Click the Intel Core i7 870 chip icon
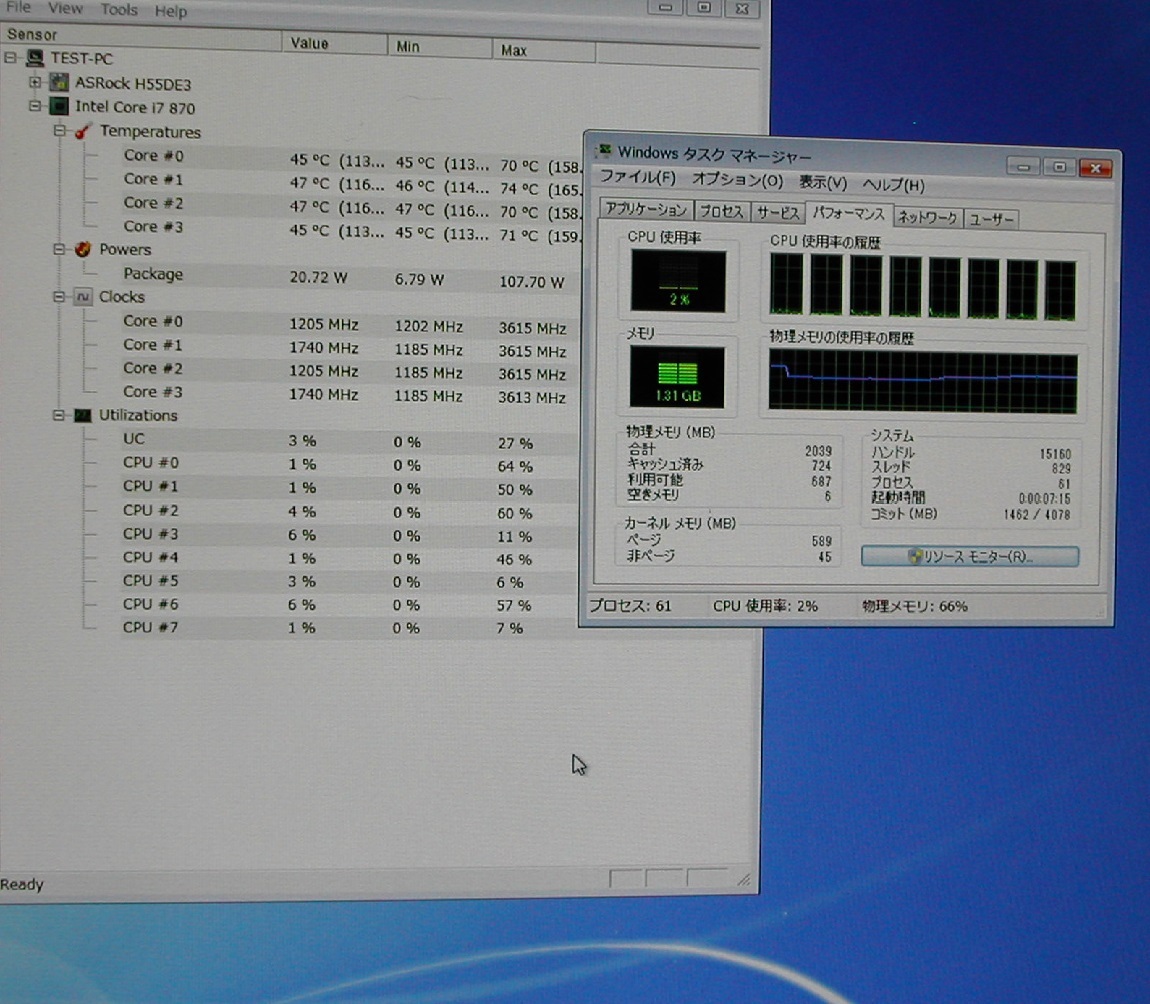This screenshot has height=1004, width=1150. tap(59, 106)
